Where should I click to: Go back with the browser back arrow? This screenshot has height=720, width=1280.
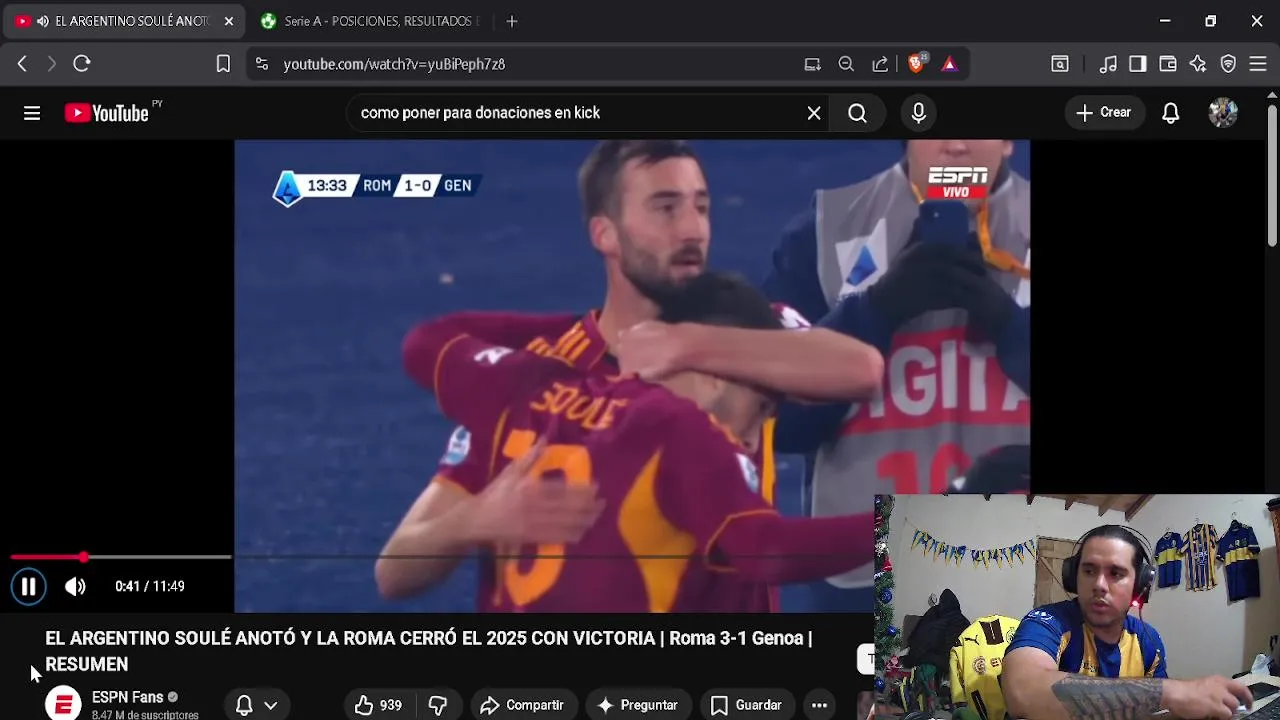[x=22, y=64]
